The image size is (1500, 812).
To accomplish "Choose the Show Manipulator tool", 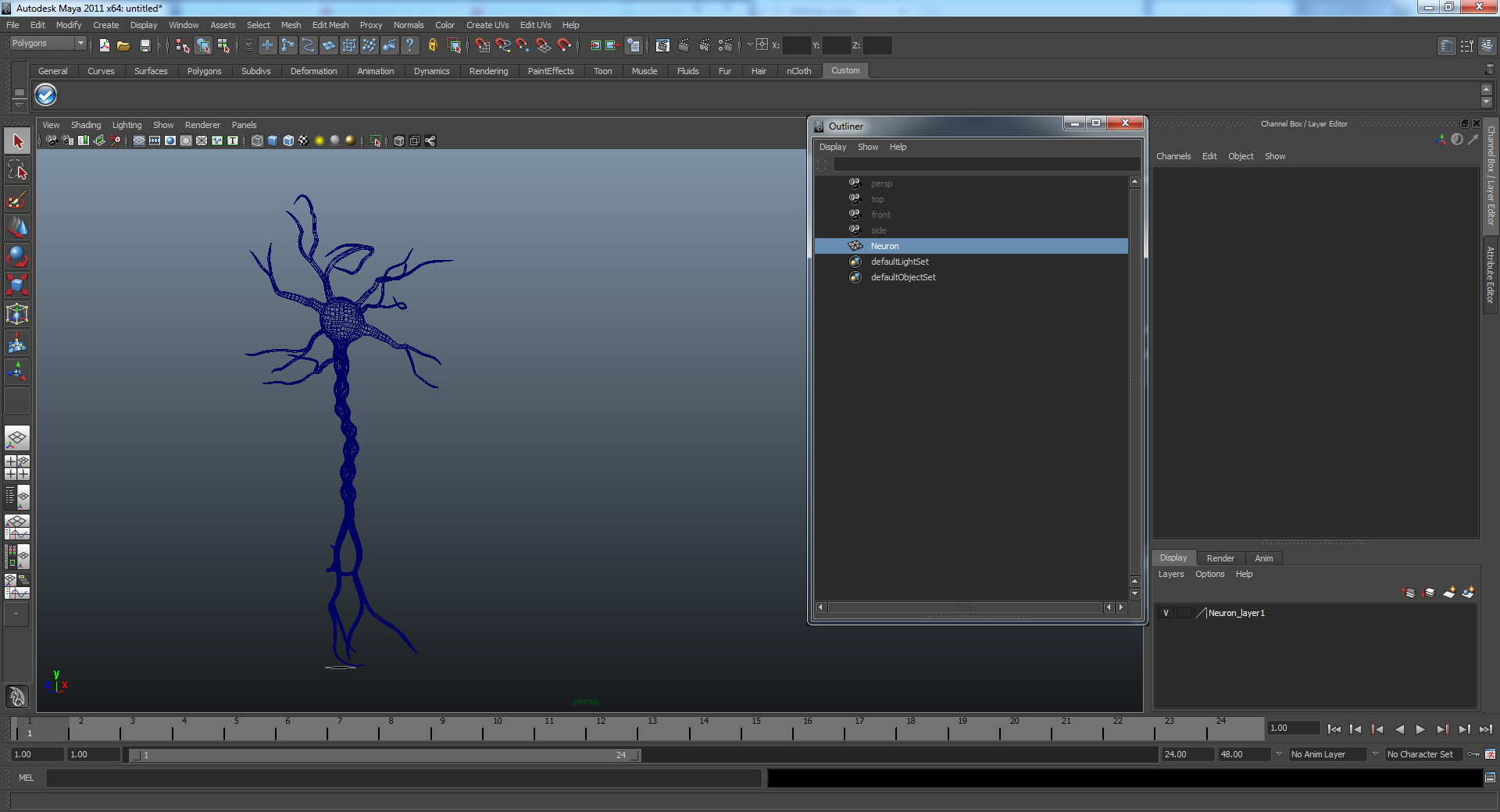I will tap(17, 372).
